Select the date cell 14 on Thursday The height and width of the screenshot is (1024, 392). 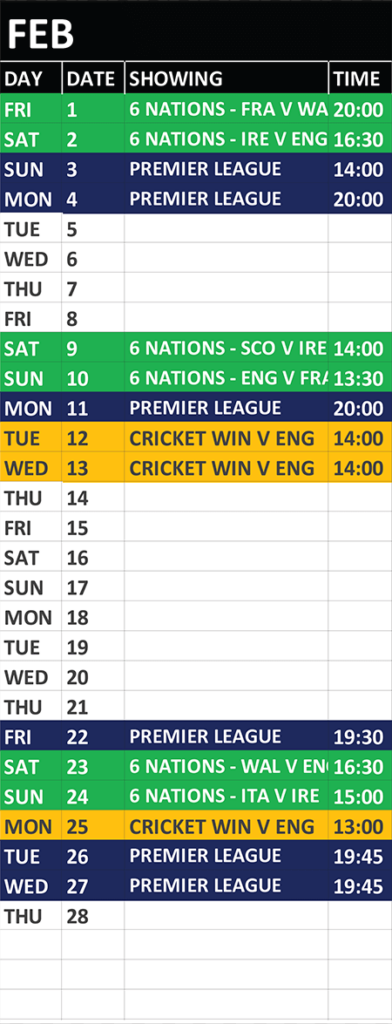point(93,498)
